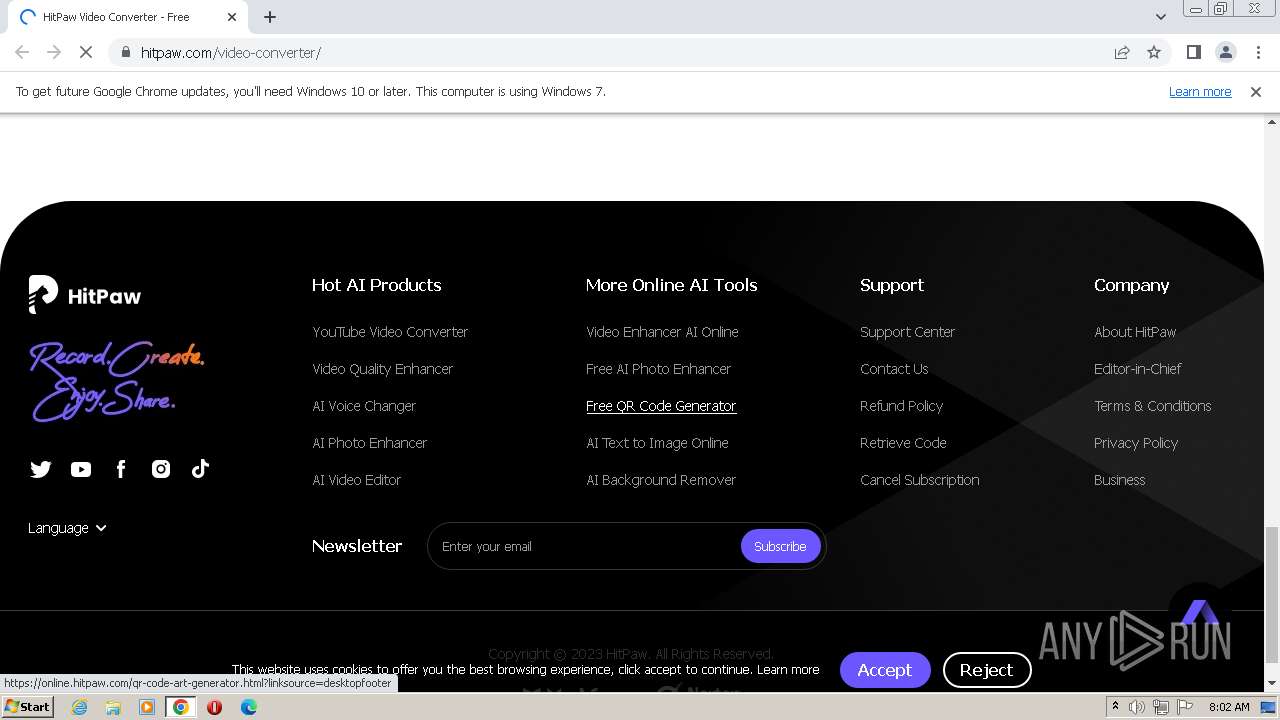Open Chrome profile avatar menu
1280x720 pixels.
(1225, 52)
